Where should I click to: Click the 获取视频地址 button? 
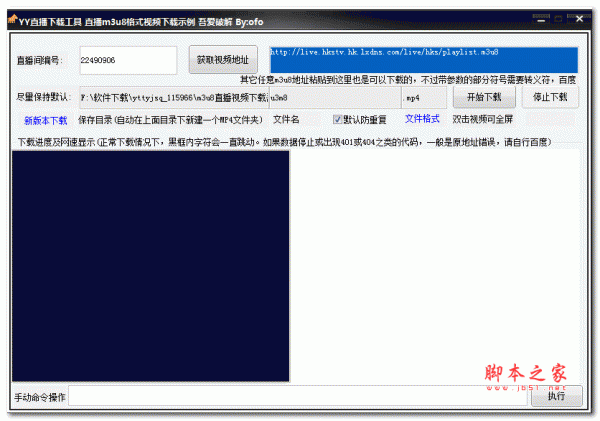(223, 60)
